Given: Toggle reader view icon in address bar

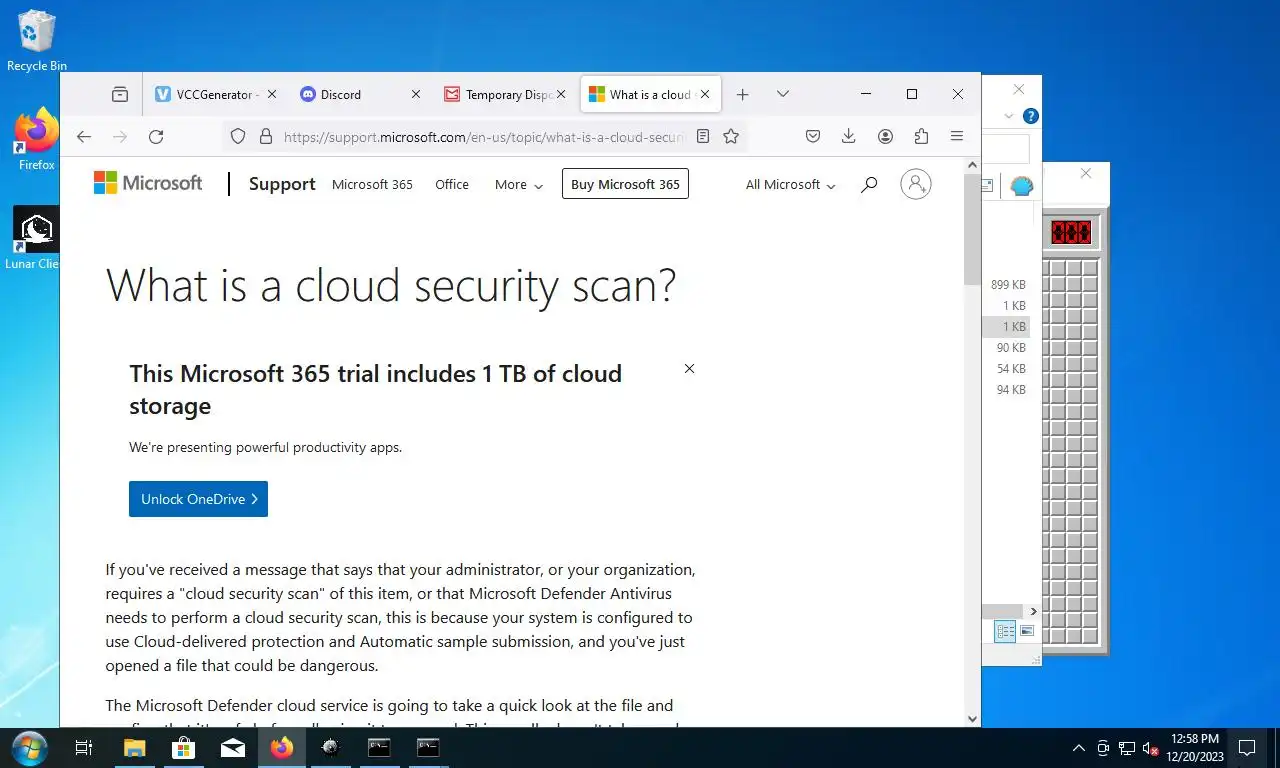Looking at the screenshot, I should tap(703, 137).
